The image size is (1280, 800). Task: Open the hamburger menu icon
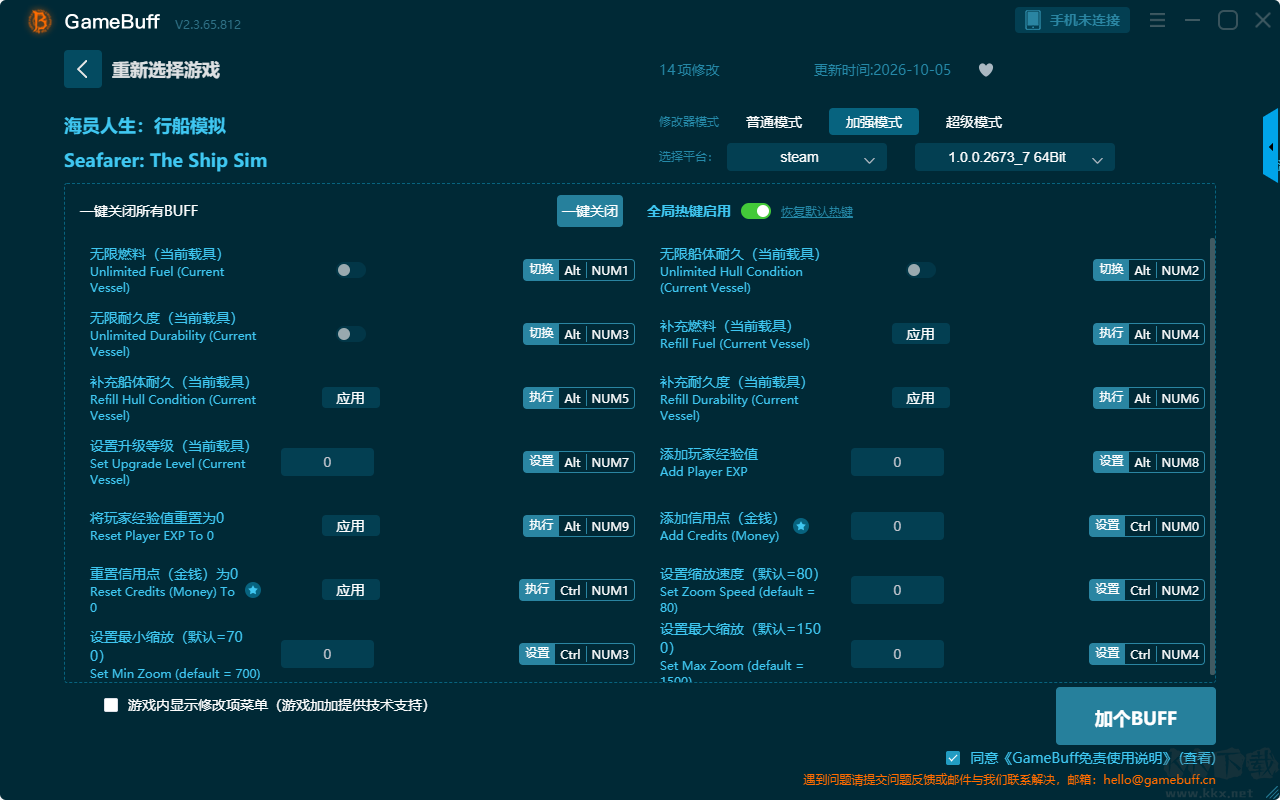[x=1157, y=20]
